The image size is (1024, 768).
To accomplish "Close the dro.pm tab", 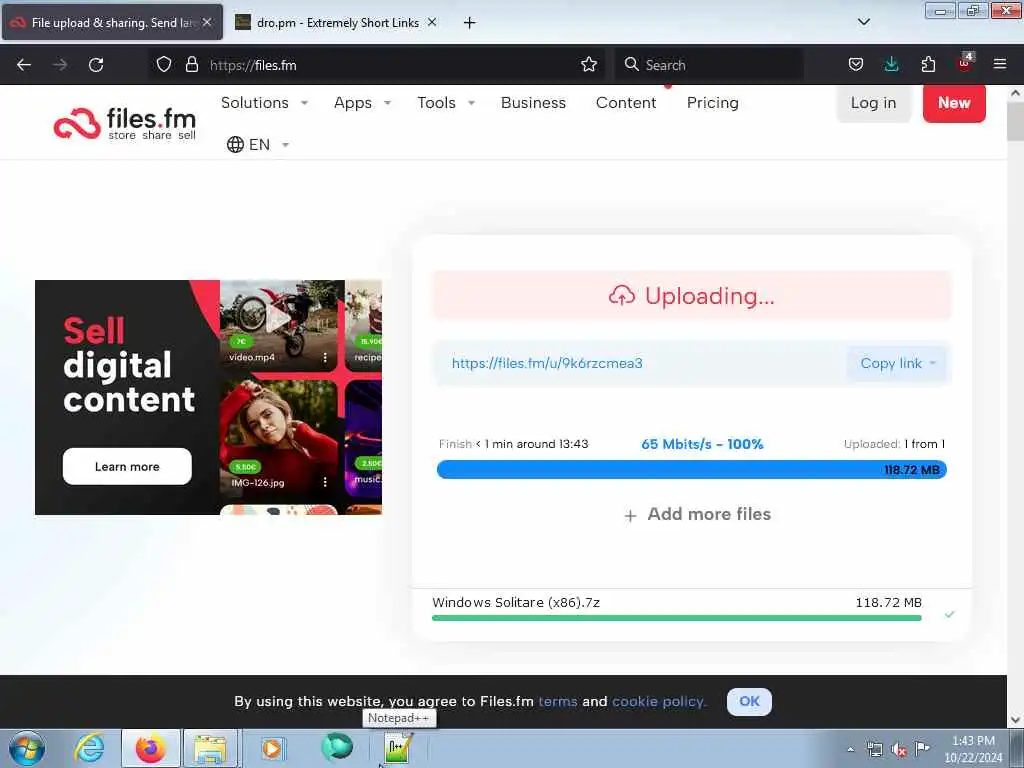I will tap(432, 22).
